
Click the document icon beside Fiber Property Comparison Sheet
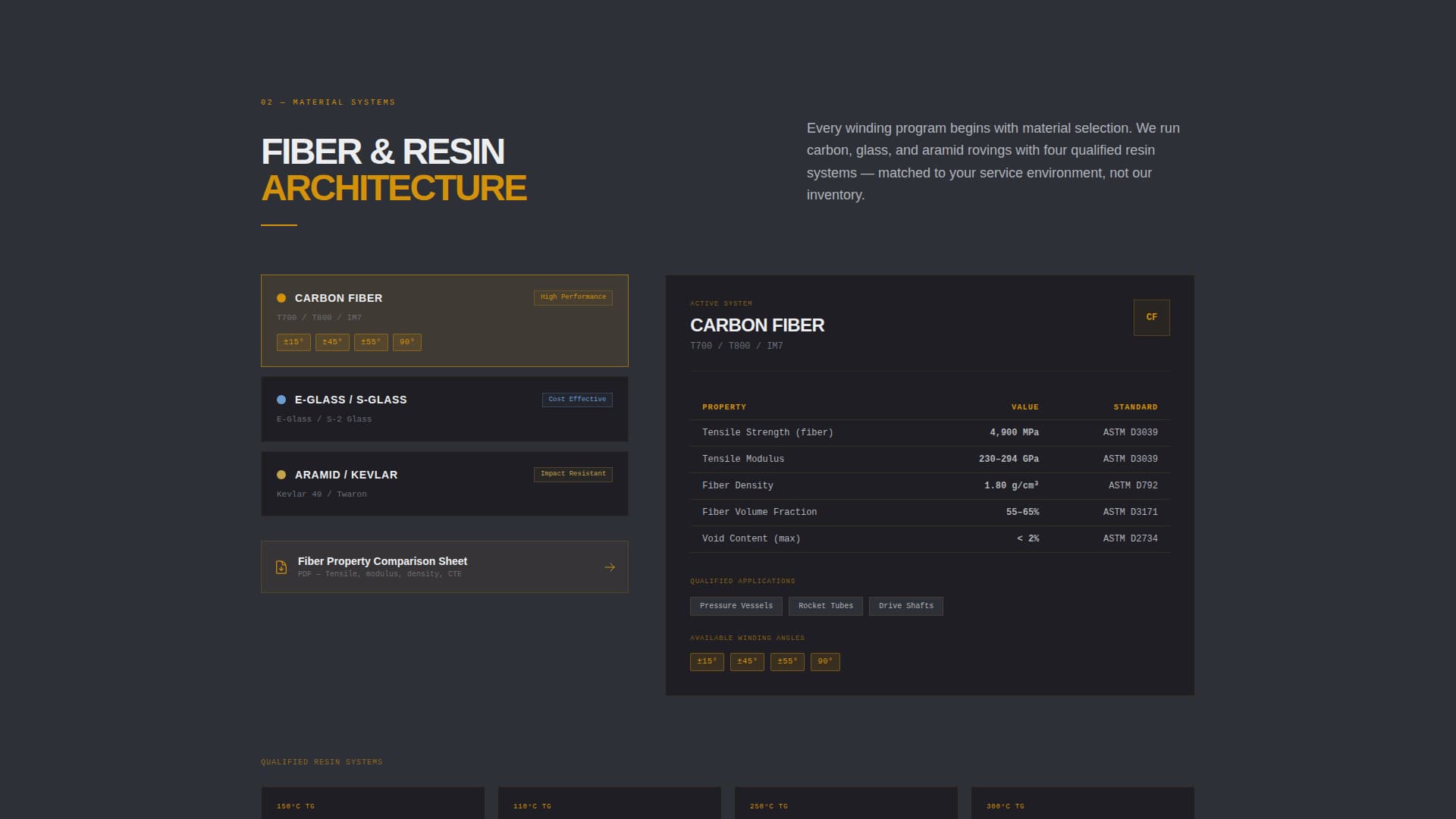pos(281,566)
